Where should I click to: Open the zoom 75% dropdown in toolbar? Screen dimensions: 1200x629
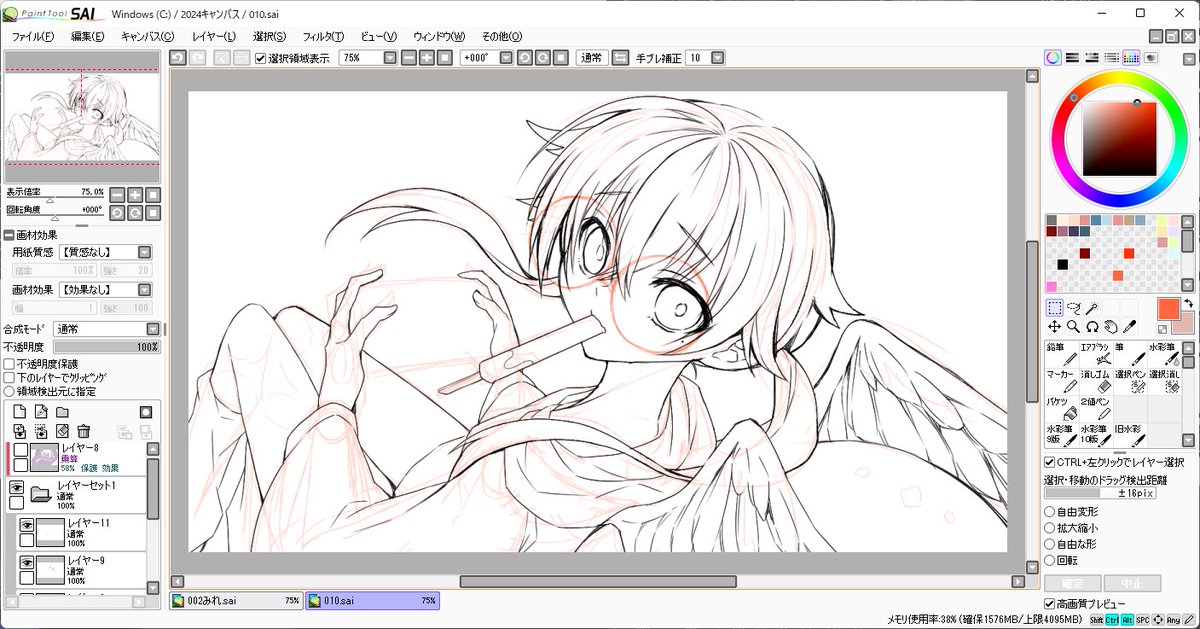[x=389, y=58]
